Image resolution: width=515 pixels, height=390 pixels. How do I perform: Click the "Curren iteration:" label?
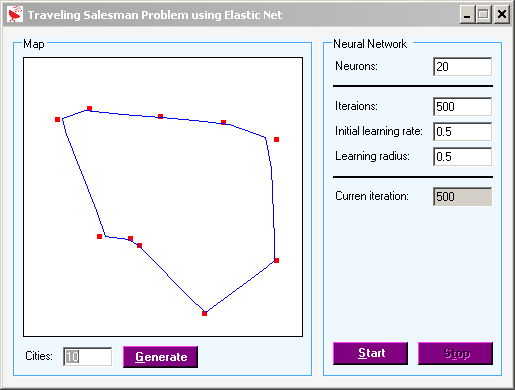coord(372,196)
